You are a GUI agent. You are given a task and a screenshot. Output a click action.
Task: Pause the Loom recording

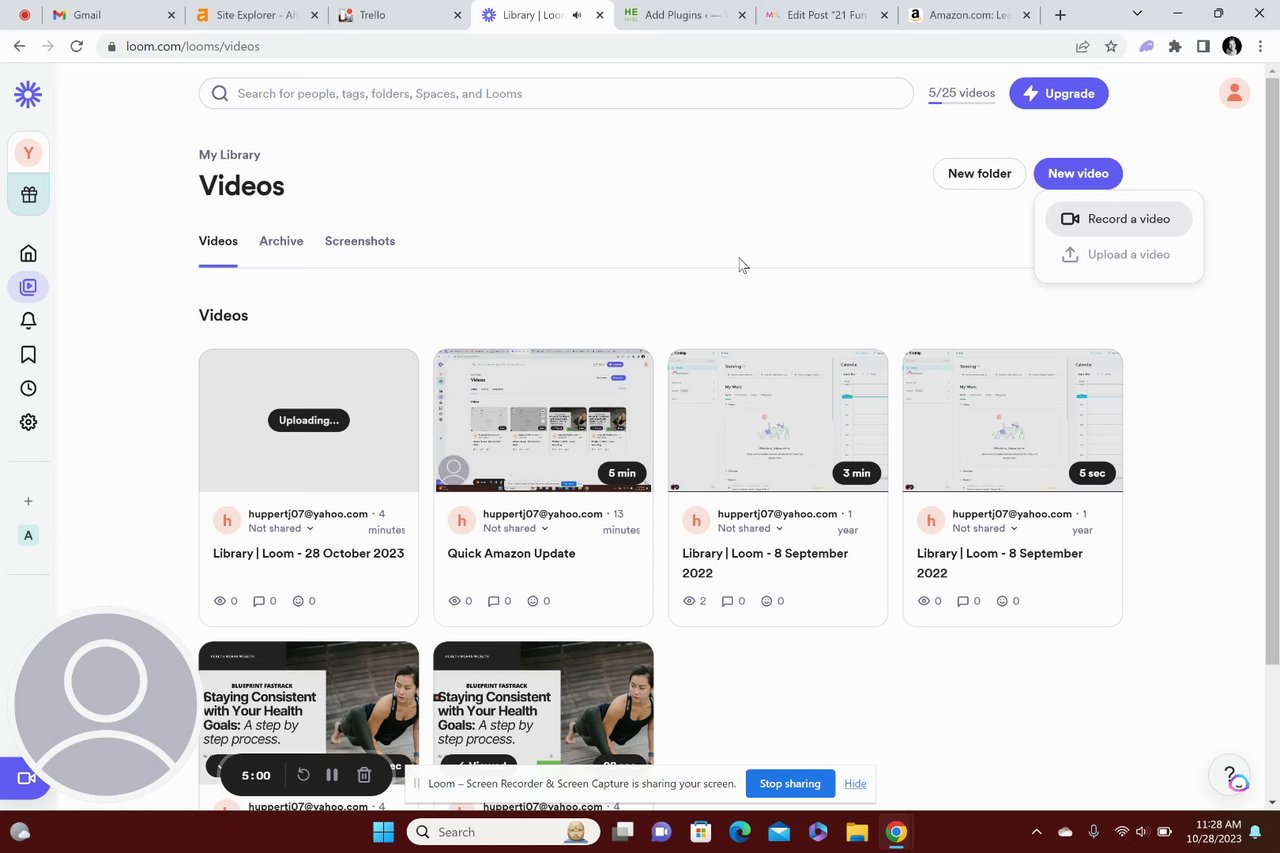332,775
